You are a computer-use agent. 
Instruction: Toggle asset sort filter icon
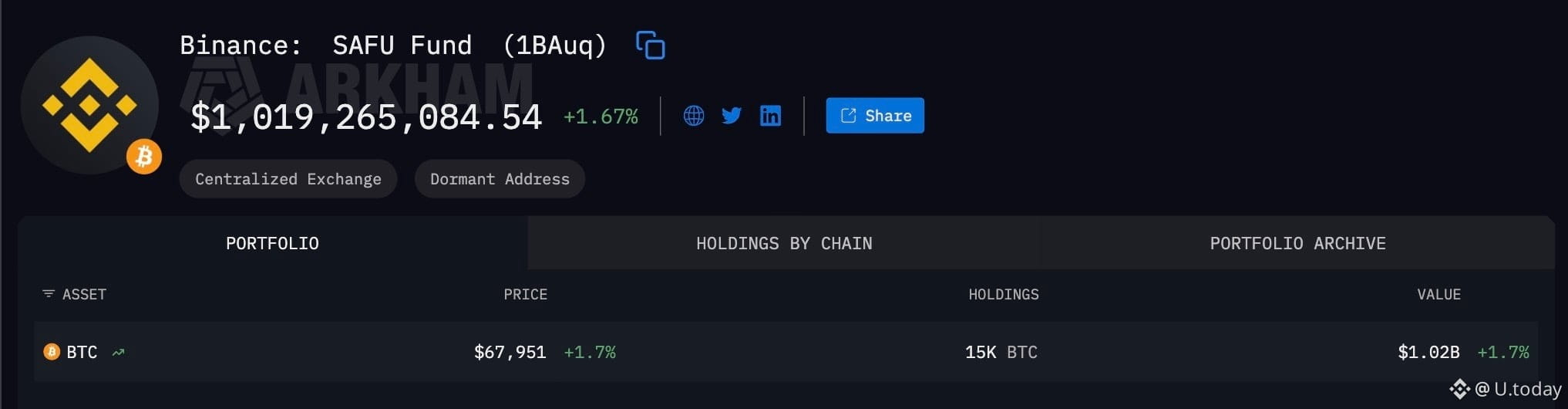(49, 294)
